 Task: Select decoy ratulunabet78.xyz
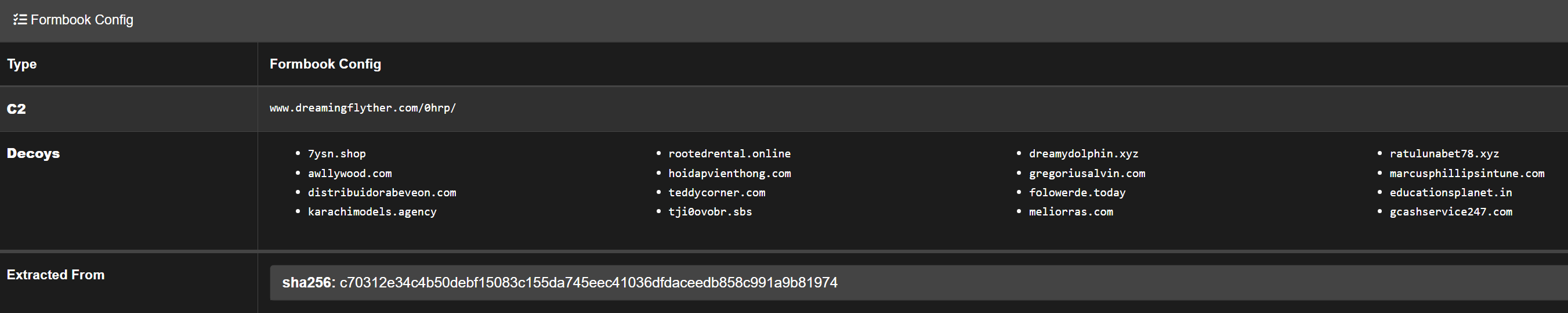pyautogui.click(x=1444, y=154)
